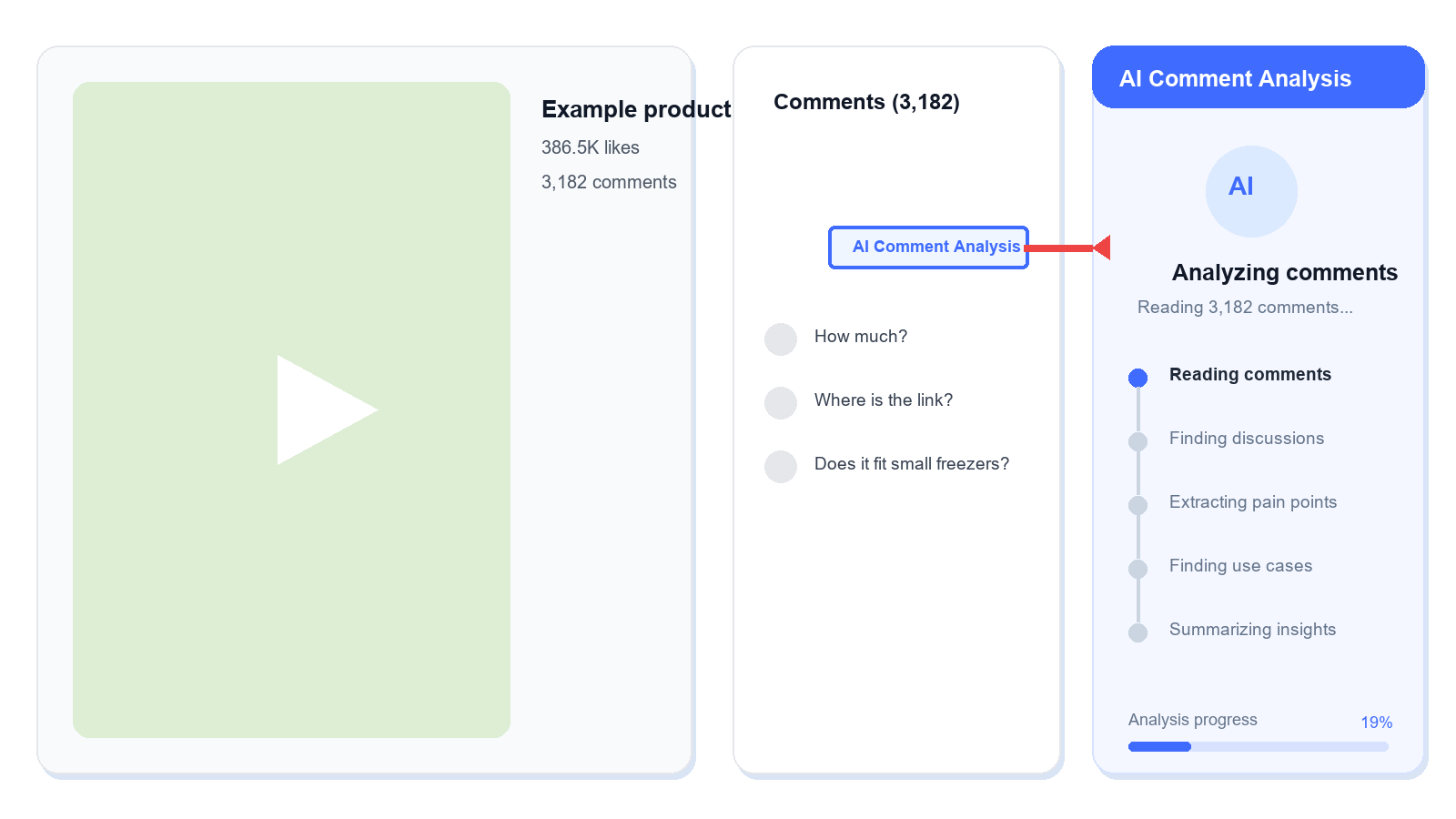
Task: Select the avatar beside "How much?"
Action: (x=781, y=339)
